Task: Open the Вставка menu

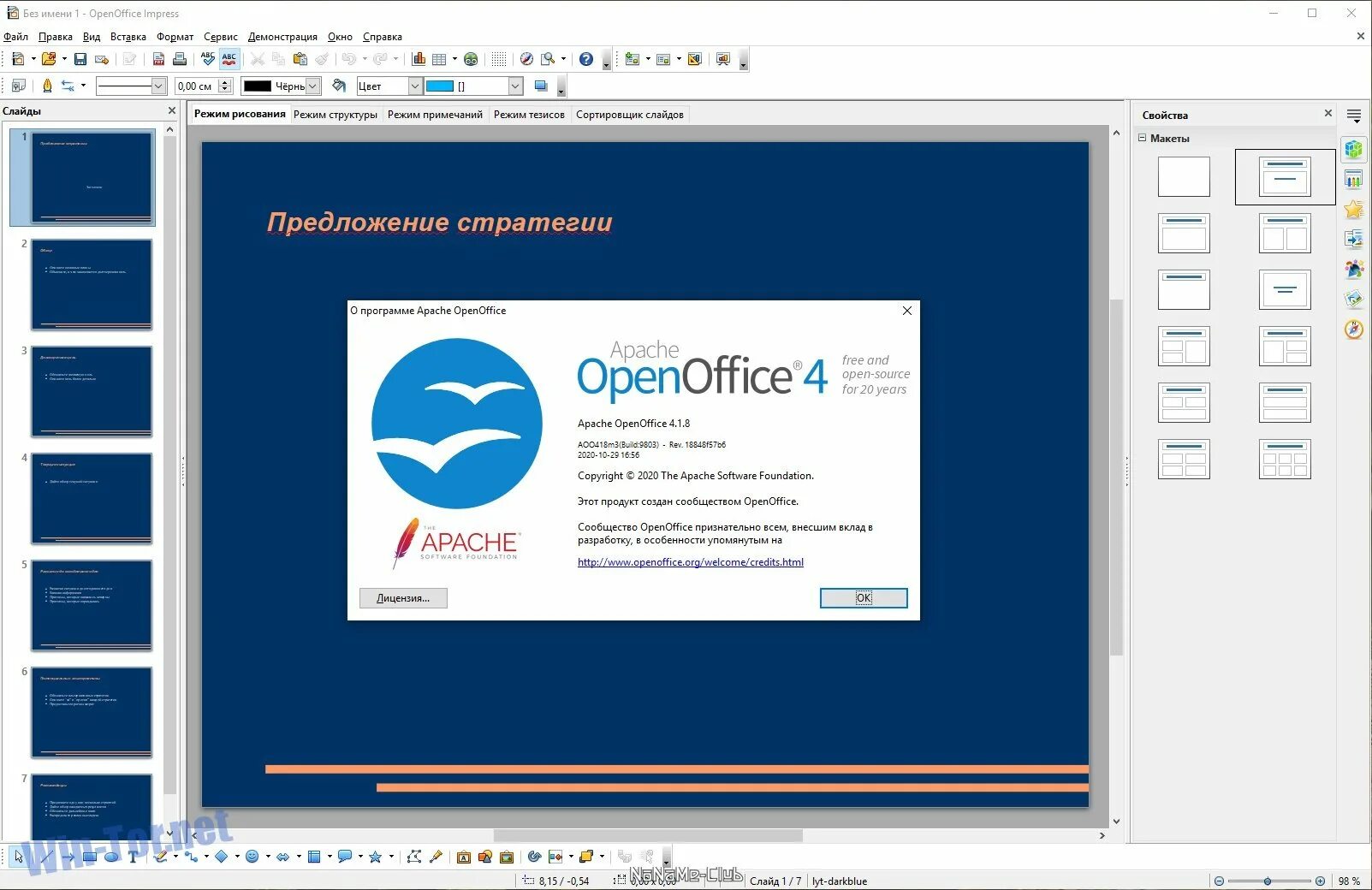Action: coord(128,37)
